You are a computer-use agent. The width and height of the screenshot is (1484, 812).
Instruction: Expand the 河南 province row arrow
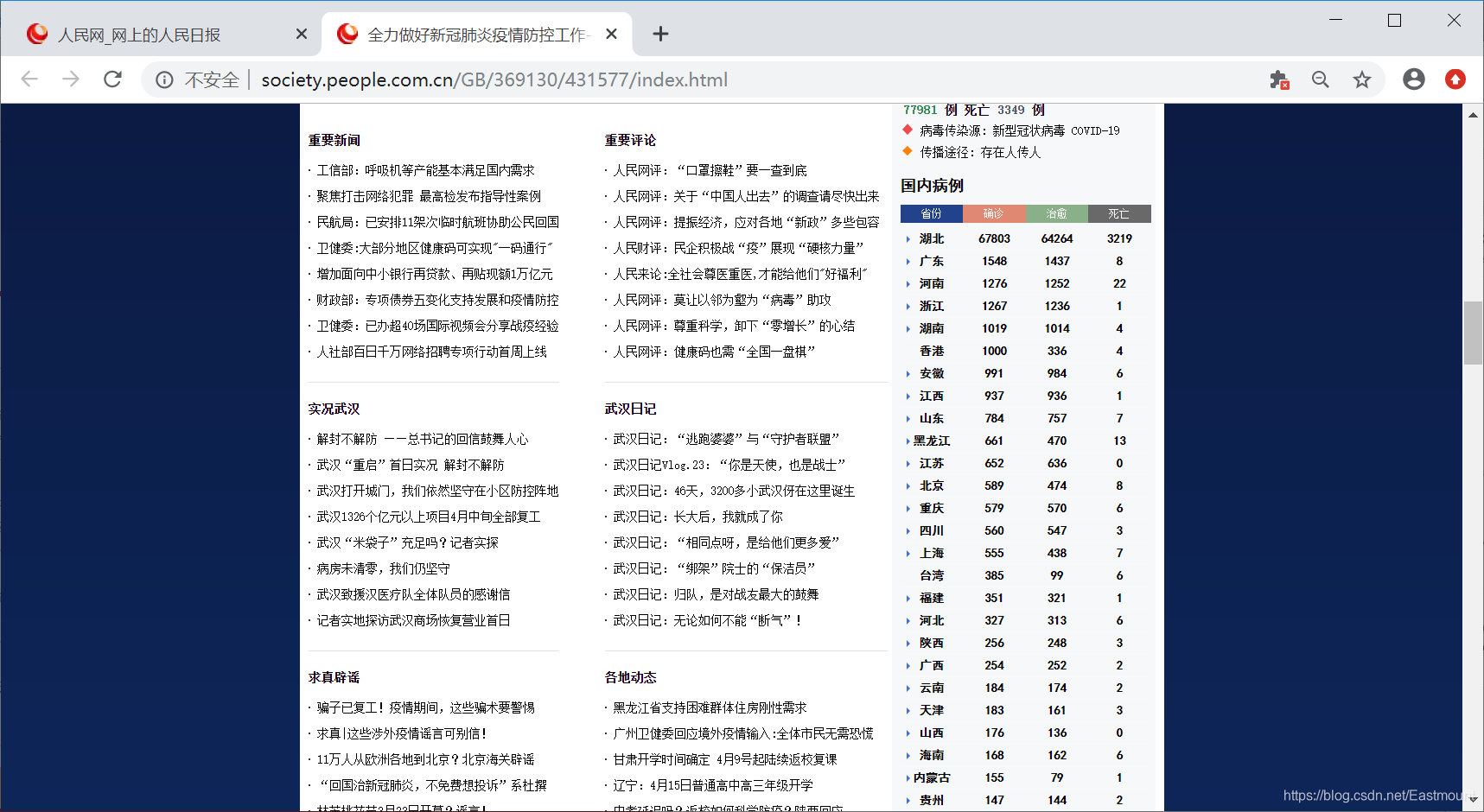908,284
